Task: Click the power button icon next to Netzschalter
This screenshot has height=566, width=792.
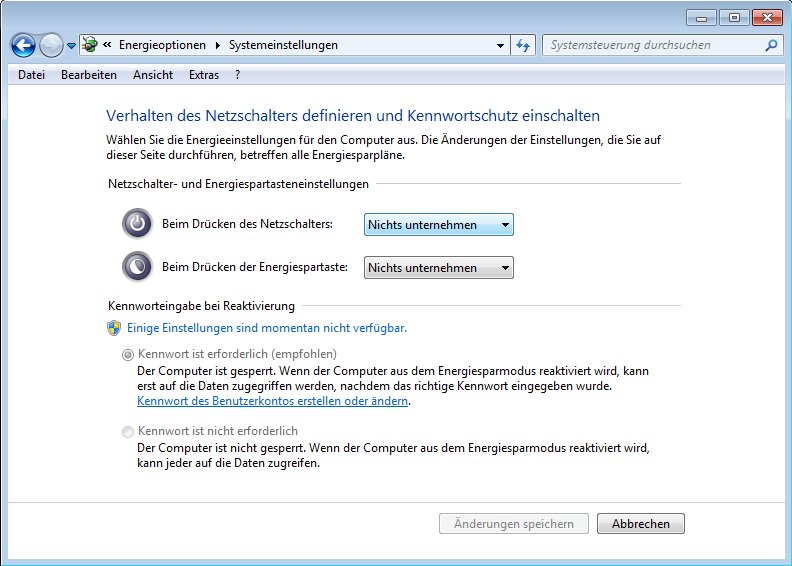Action: tap(137, 224)
